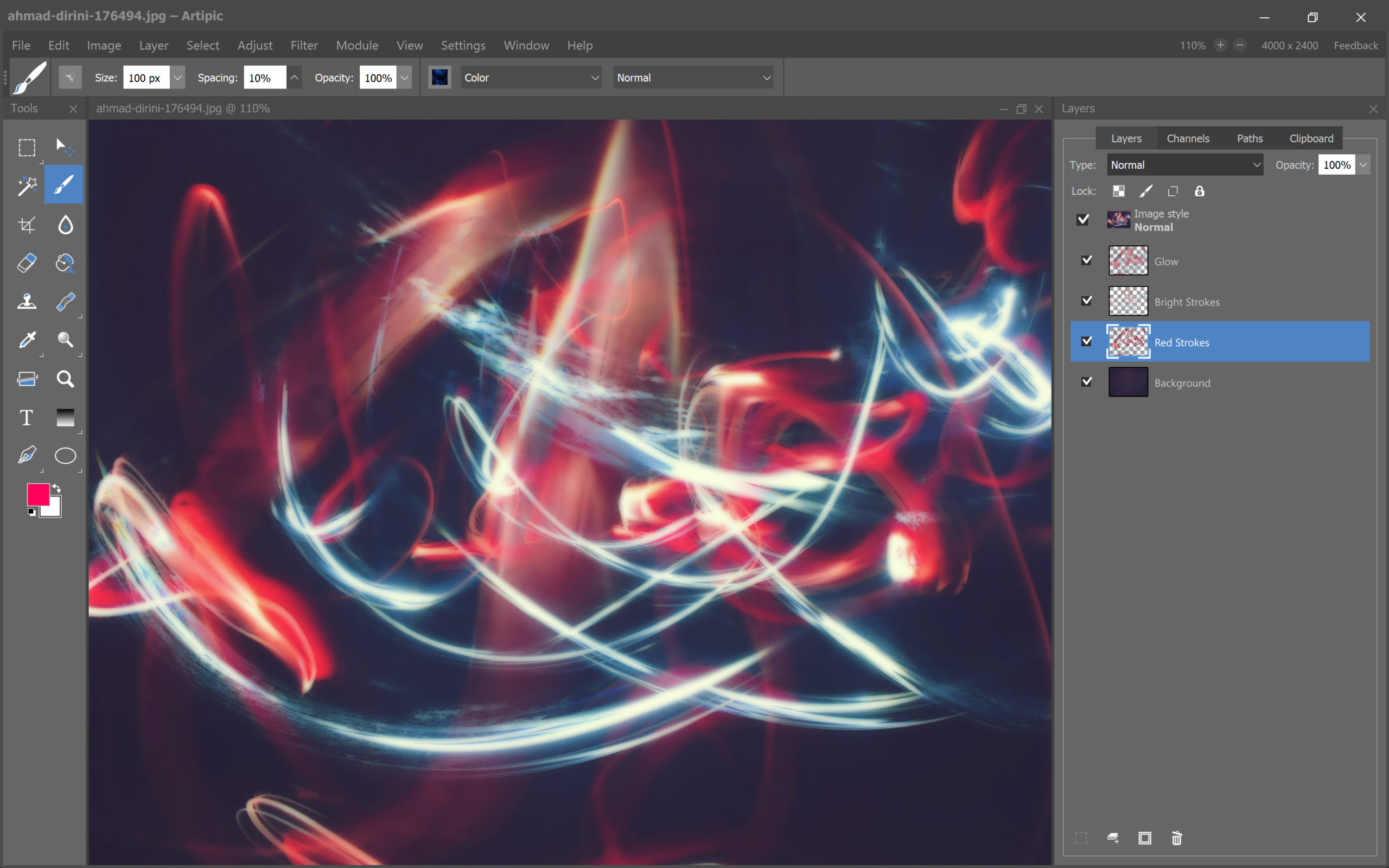This screenshot has height=868, width=1389.
Task: Hide the Glow layer
Action: pos(1087,260)
